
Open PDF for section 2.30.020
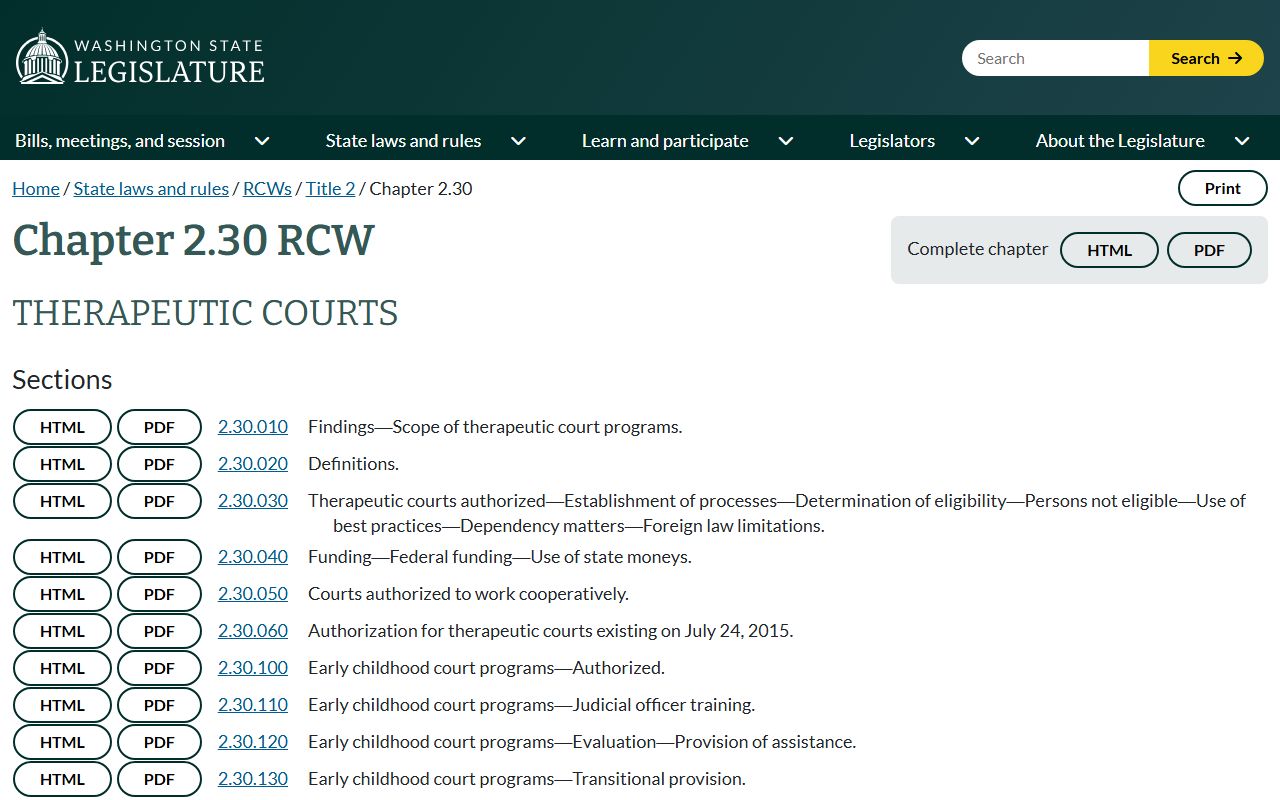point(159,464)
